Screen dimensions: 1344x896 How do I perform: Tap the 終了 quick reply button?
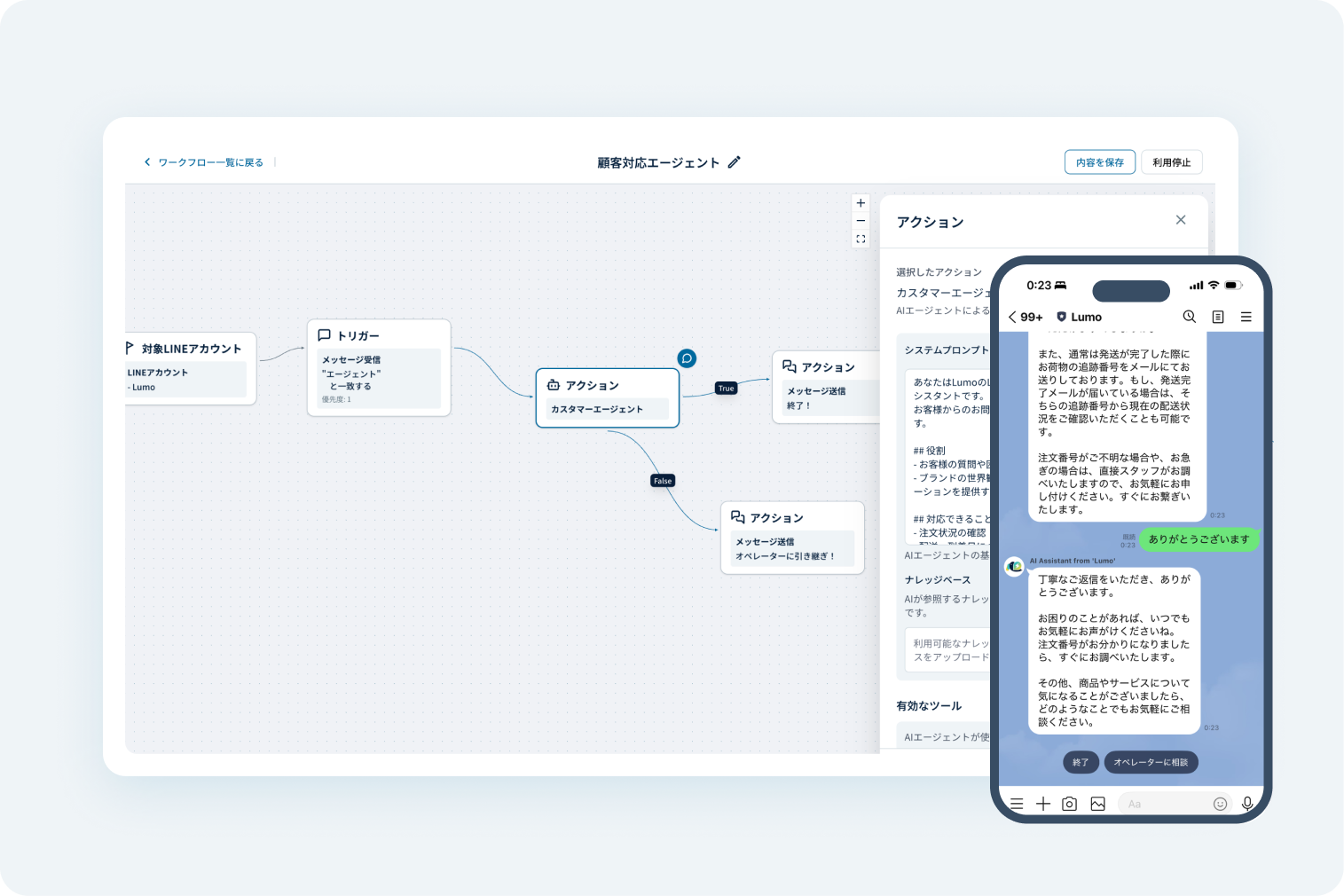pyautogui.click(x=1081, y=762)
